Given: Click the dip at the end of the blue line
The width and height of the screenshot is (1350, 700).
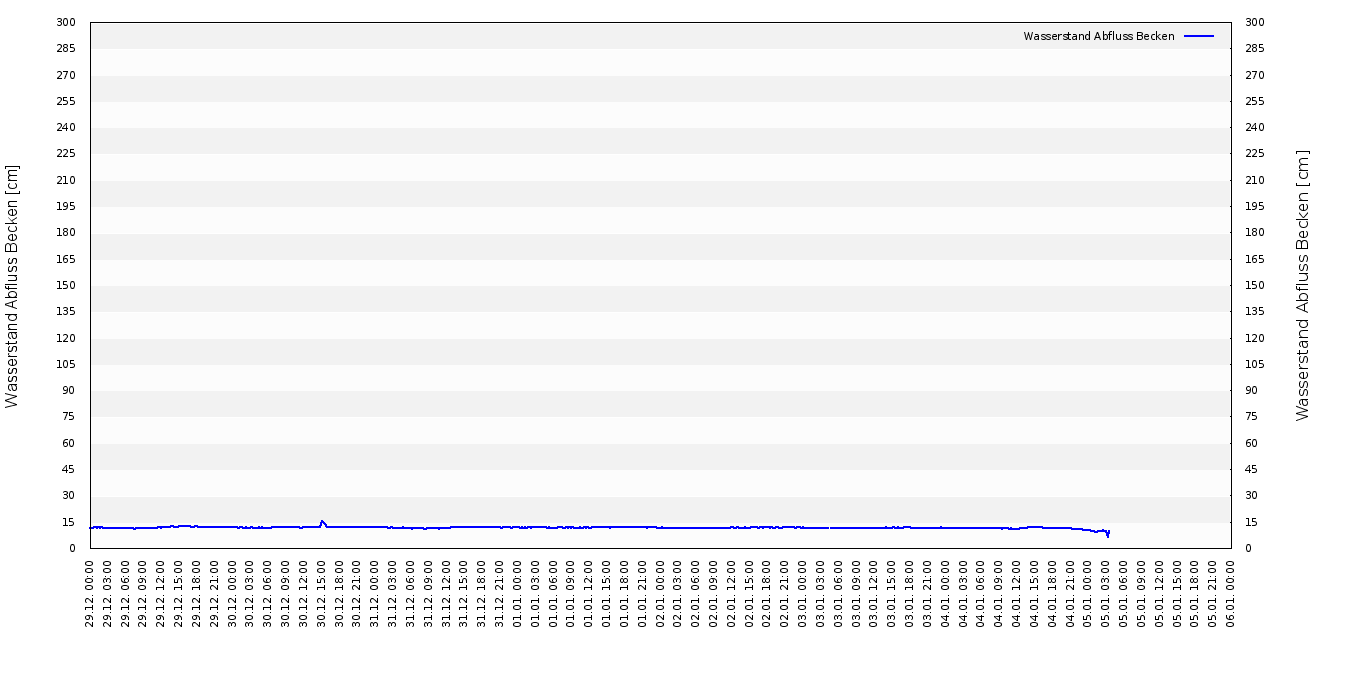Looking at the screenshot, I should [1107, 535].
